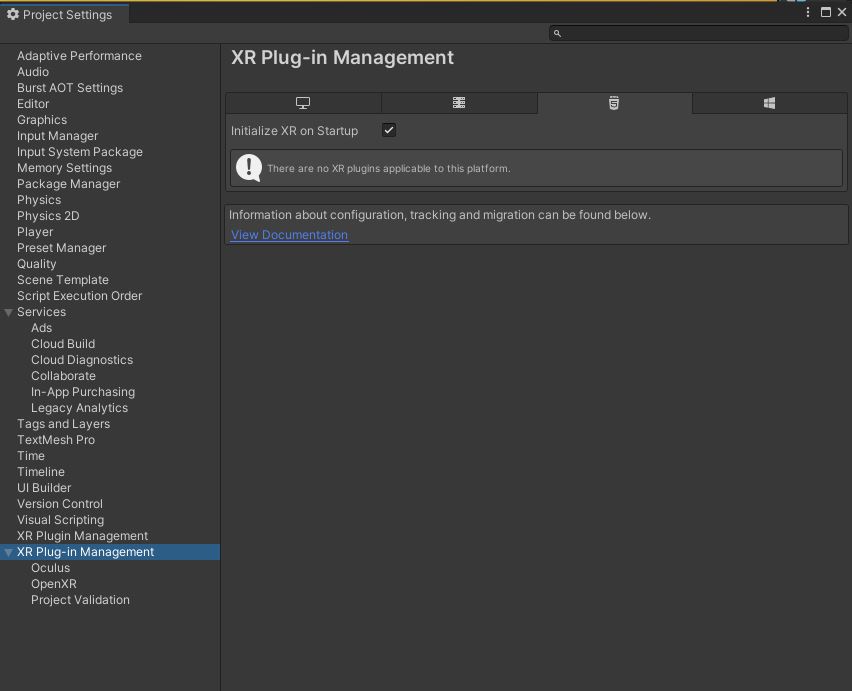
Task: Open the View Documentation link
Action: pos(288,234)
